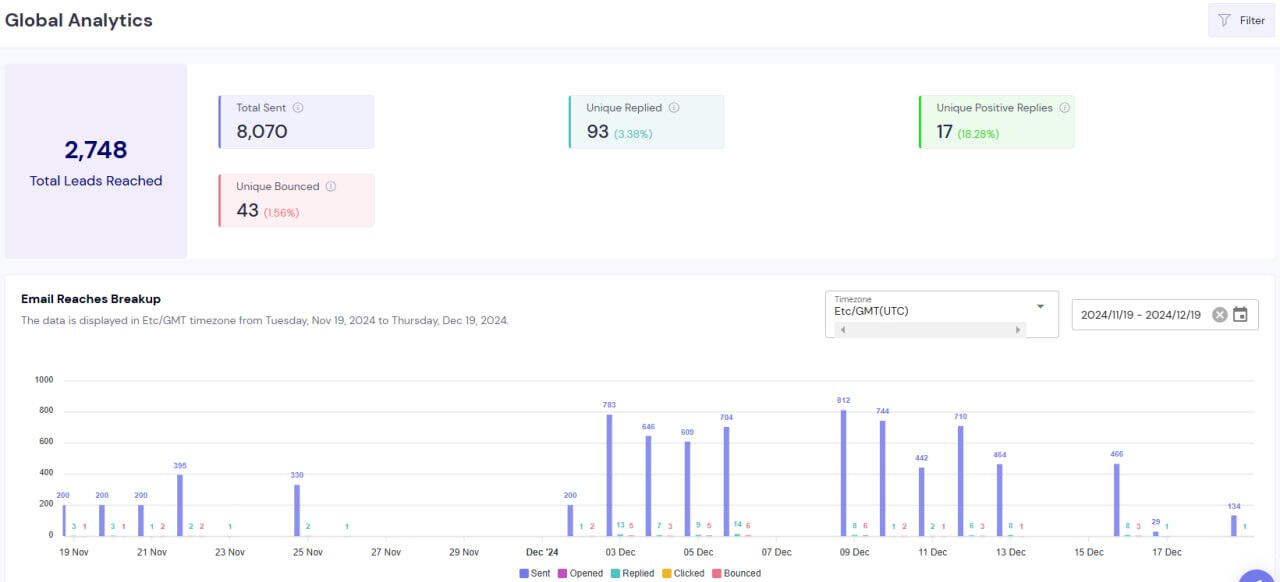Select the Total Leads Reached card
Screen dimensions: 1280x582
click(x=96, y=162)
